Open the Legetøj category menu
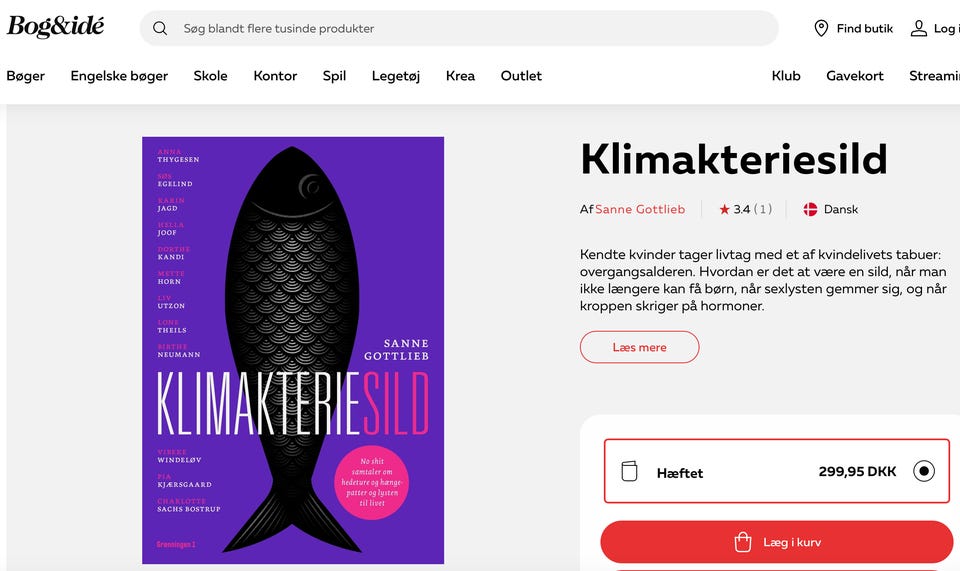This screenshot has height=571, width=960. point(396,76)
